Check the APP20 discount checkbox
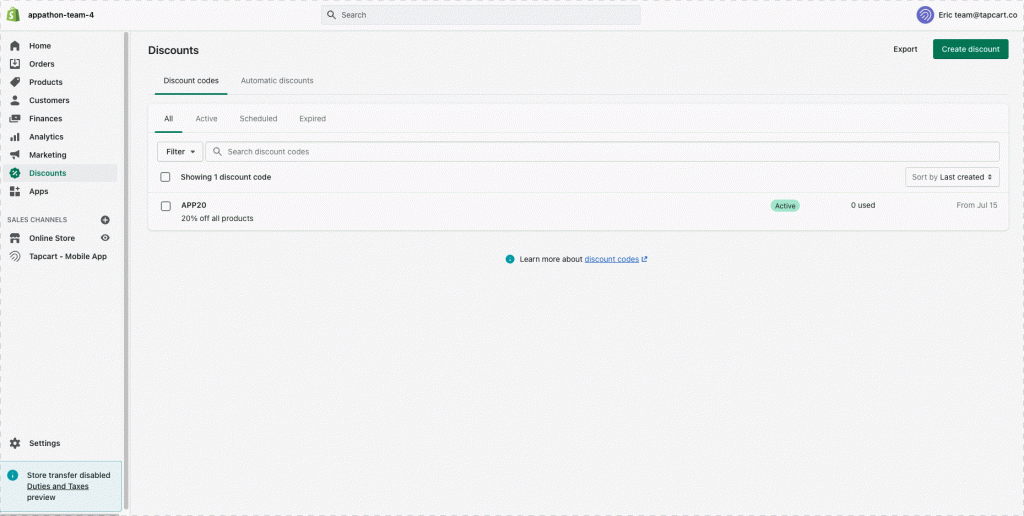 click(166, 206)
